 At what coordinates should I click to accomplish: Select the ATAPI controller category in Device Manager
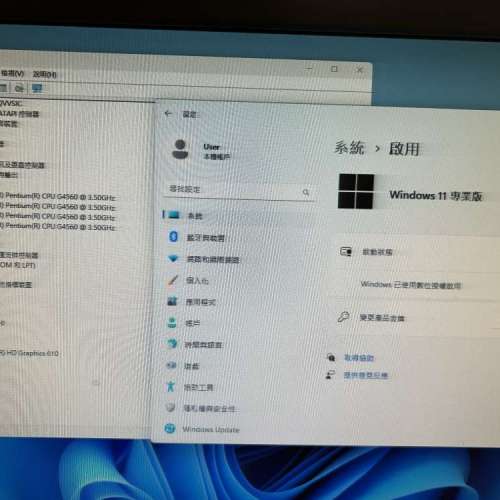pos(19,114)
